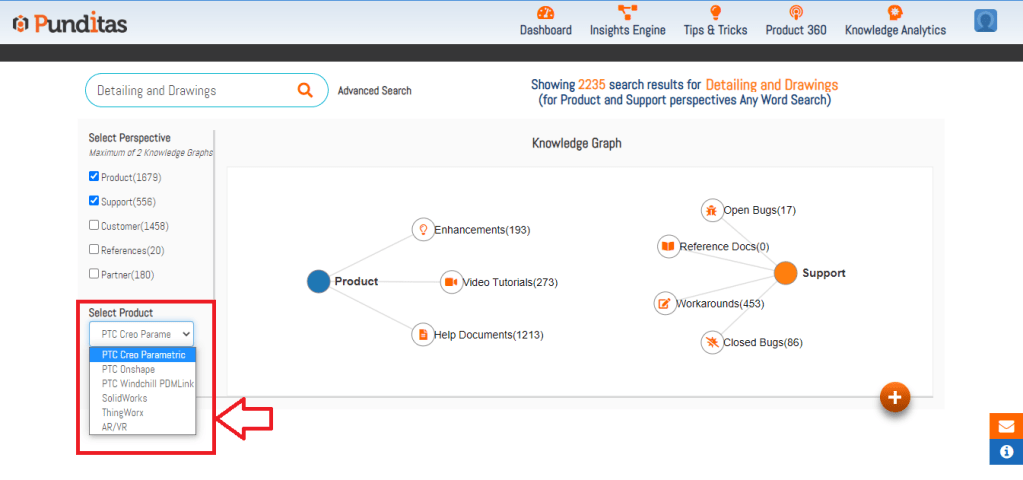1023x480 pixels.
Task: Uncheck the Product perspective checkbox
Action: (x=94, y=177)
